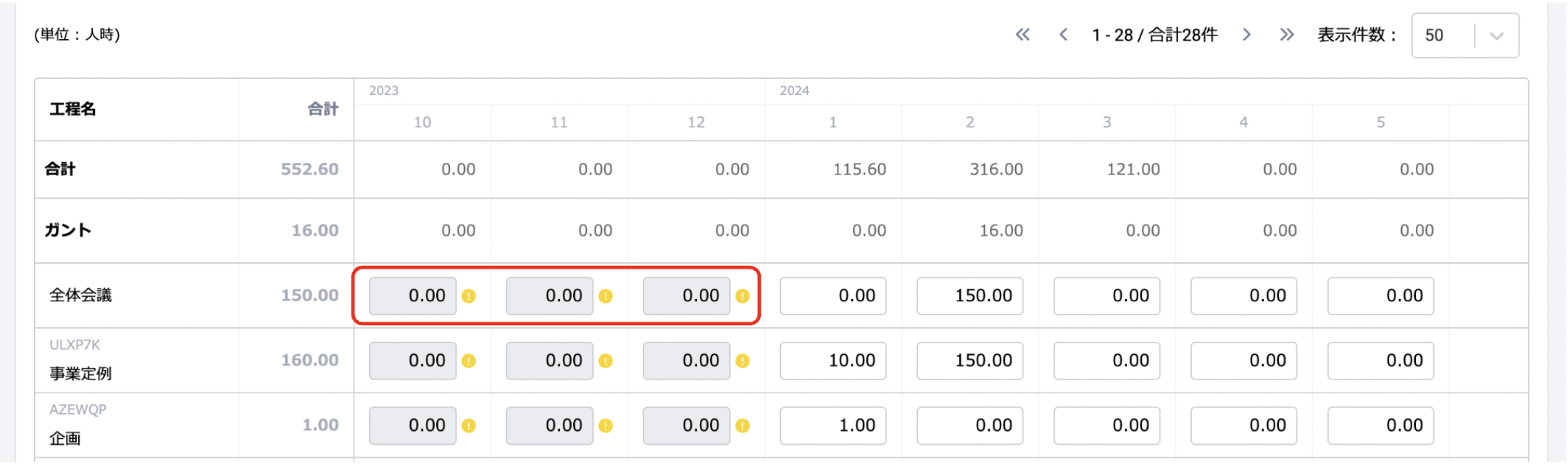Click 事業定例 February field showing 150.00
This screenshot has height=465, width=1568.
[969, 361]
